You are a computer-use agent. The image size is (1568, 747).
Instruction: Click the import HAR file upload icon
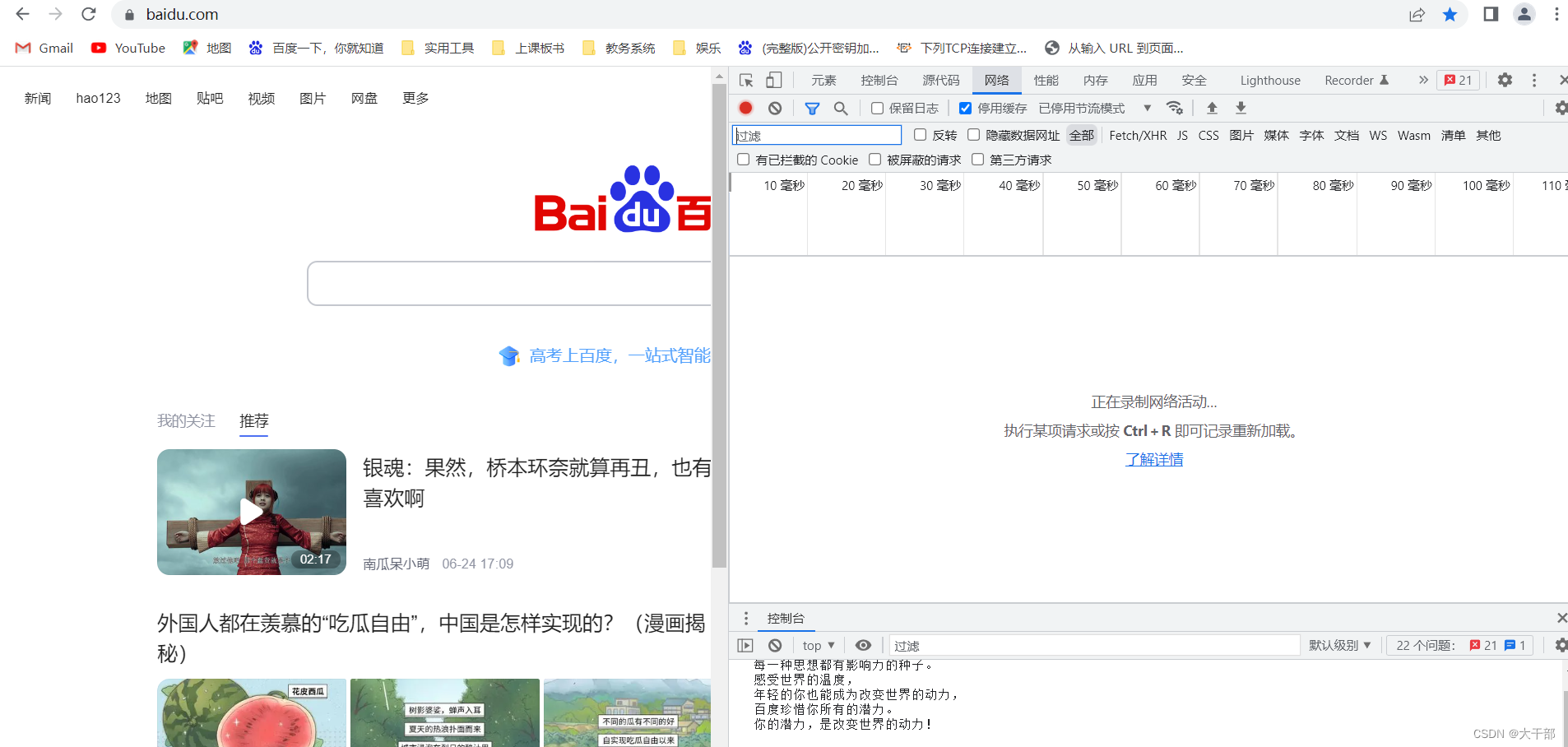point(1212,108)
